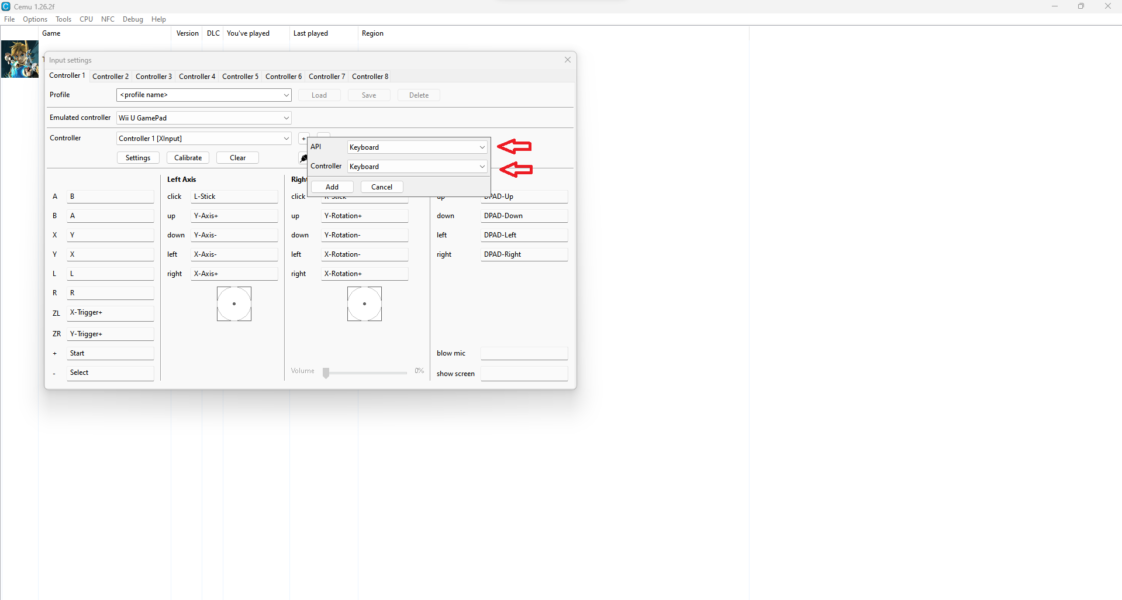Select the DPAD-Down mapping field
The image size is (1122, 600).
tap(525, 216)
